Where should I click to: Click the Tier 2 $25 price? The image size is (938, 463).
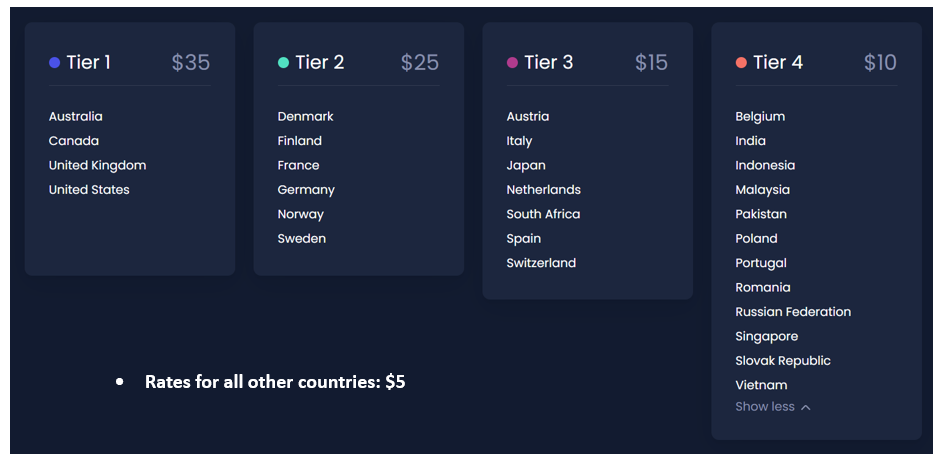(x=420, y=63)
